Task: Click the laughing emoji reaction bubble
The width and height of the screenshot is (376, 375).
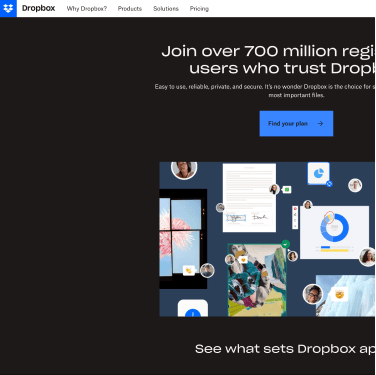Action: [339, 294]
